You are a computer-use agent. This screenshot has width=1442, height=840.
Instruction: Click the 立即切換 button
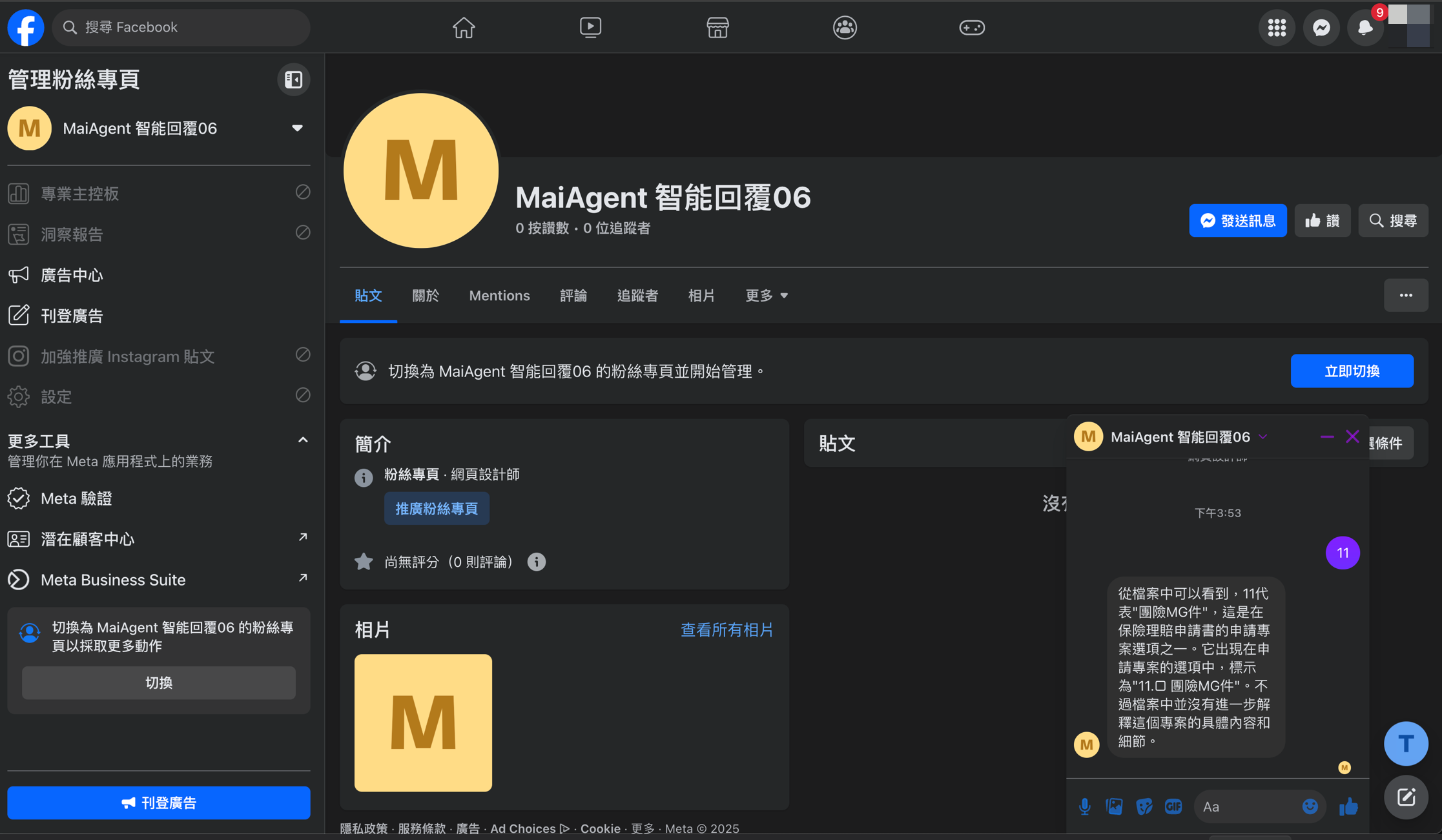[x=1352, y=371]
